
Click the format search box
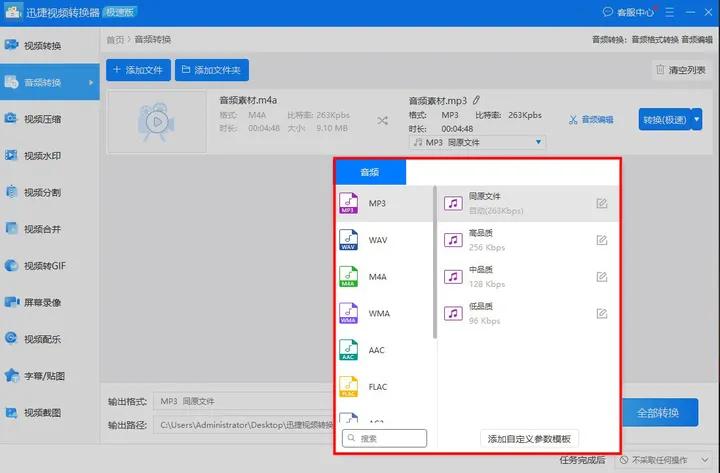tap(384, 438)
